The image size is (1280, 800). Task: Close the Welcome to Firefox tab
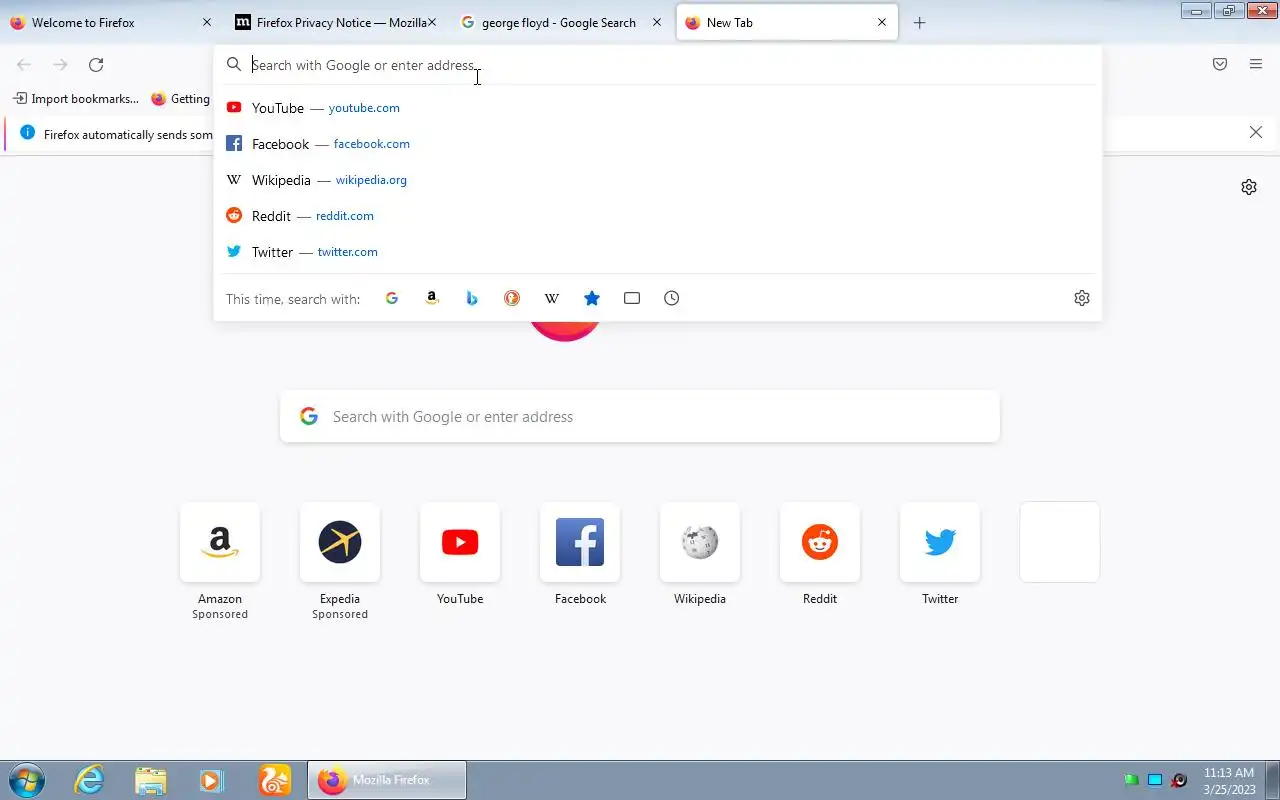207,22
